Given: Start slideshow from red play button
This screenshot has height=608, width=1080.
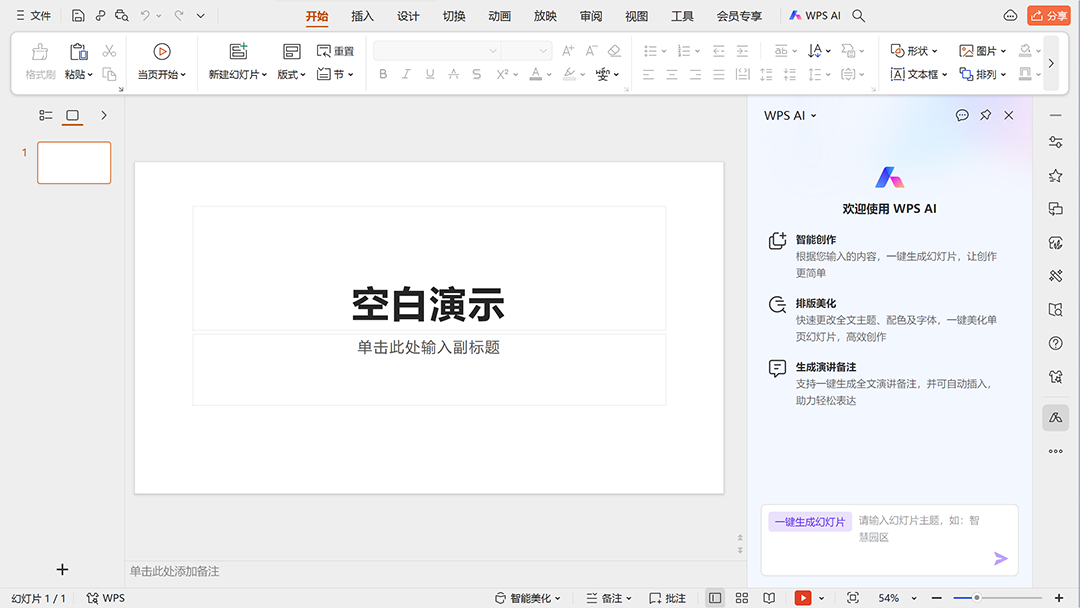Looking at the screenshot, I should click(802, 598).
